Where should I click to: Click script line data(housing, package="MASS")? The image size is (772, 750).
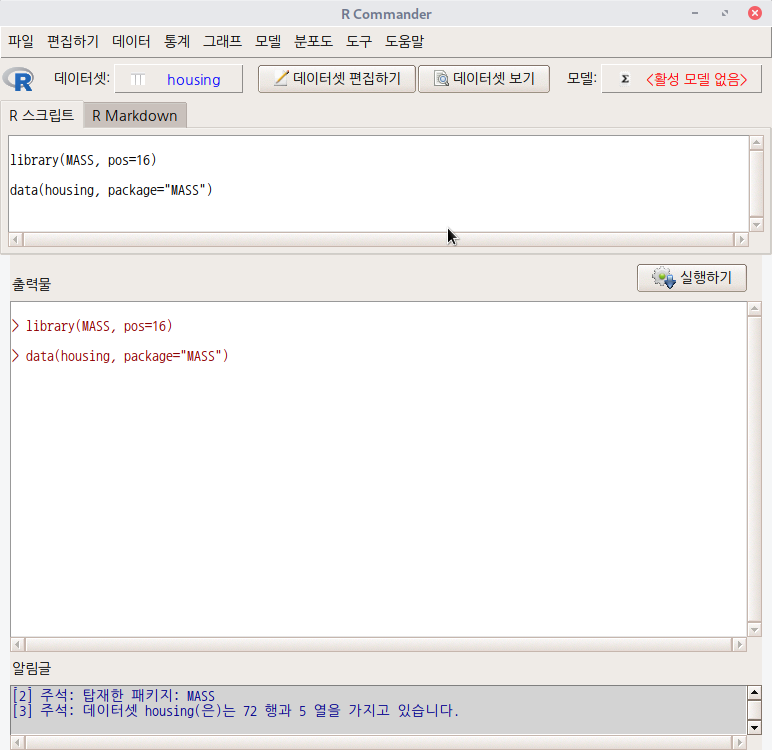pyautogui.click(x=111, y=190)
